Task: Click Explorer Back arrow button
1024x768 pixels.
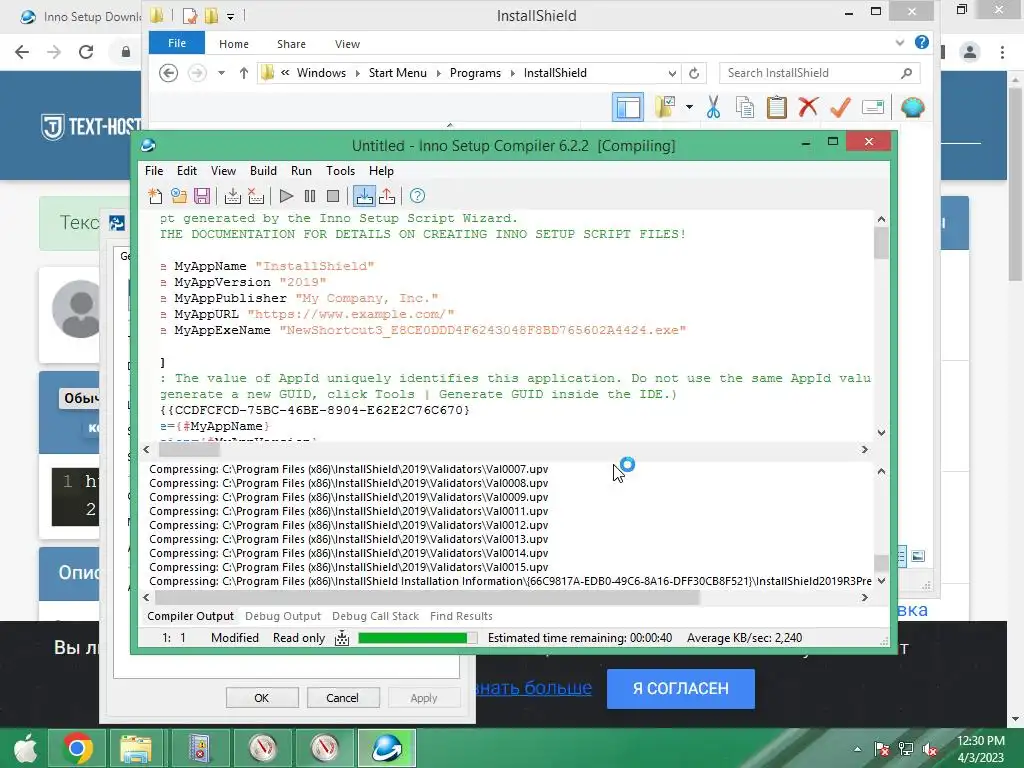Action: 168,72
